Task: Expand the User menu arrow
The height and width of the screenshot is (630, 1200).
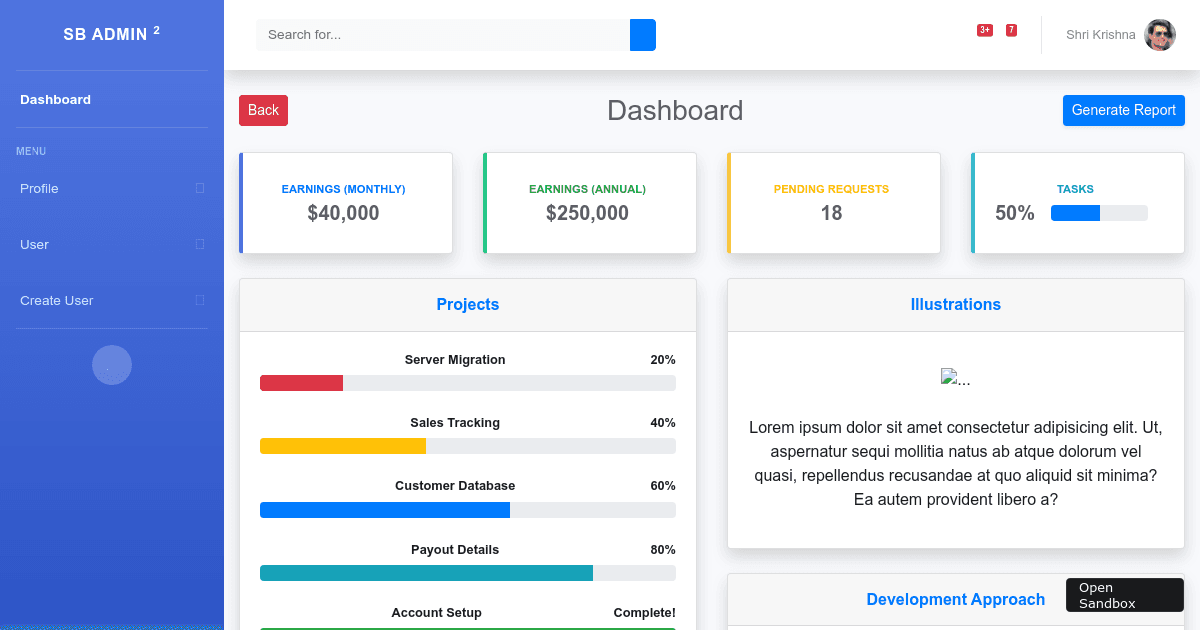Action: point(200,244)
